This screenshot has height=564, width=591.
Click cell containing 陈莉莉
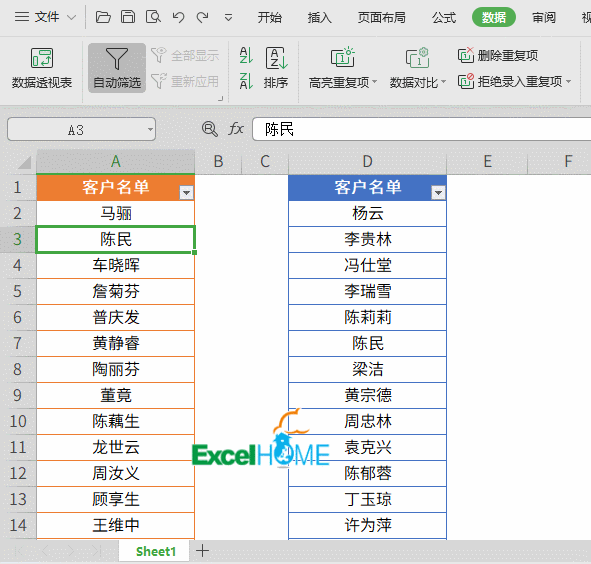pos(367,317)
